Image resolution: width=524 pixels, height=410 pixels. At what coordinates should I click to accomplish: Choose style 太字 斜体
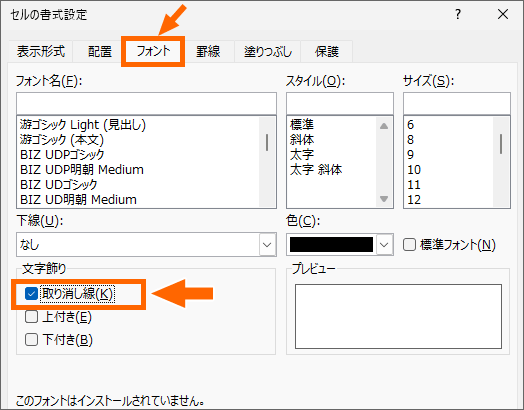[316, 170]
